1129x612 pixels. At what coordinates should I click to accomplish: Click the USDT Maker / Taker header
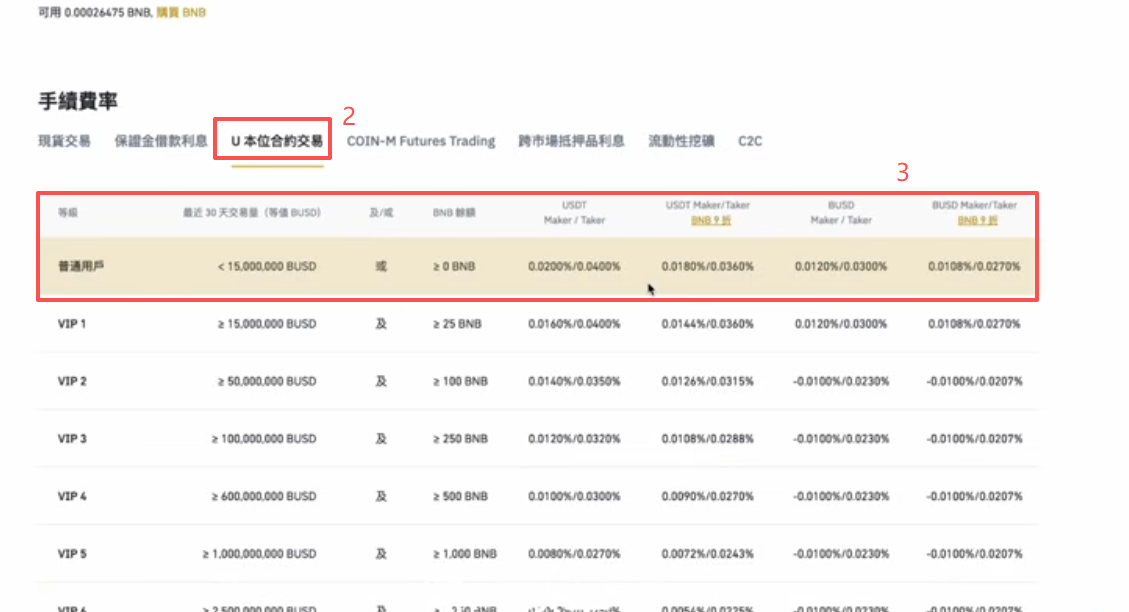(574, 212)
